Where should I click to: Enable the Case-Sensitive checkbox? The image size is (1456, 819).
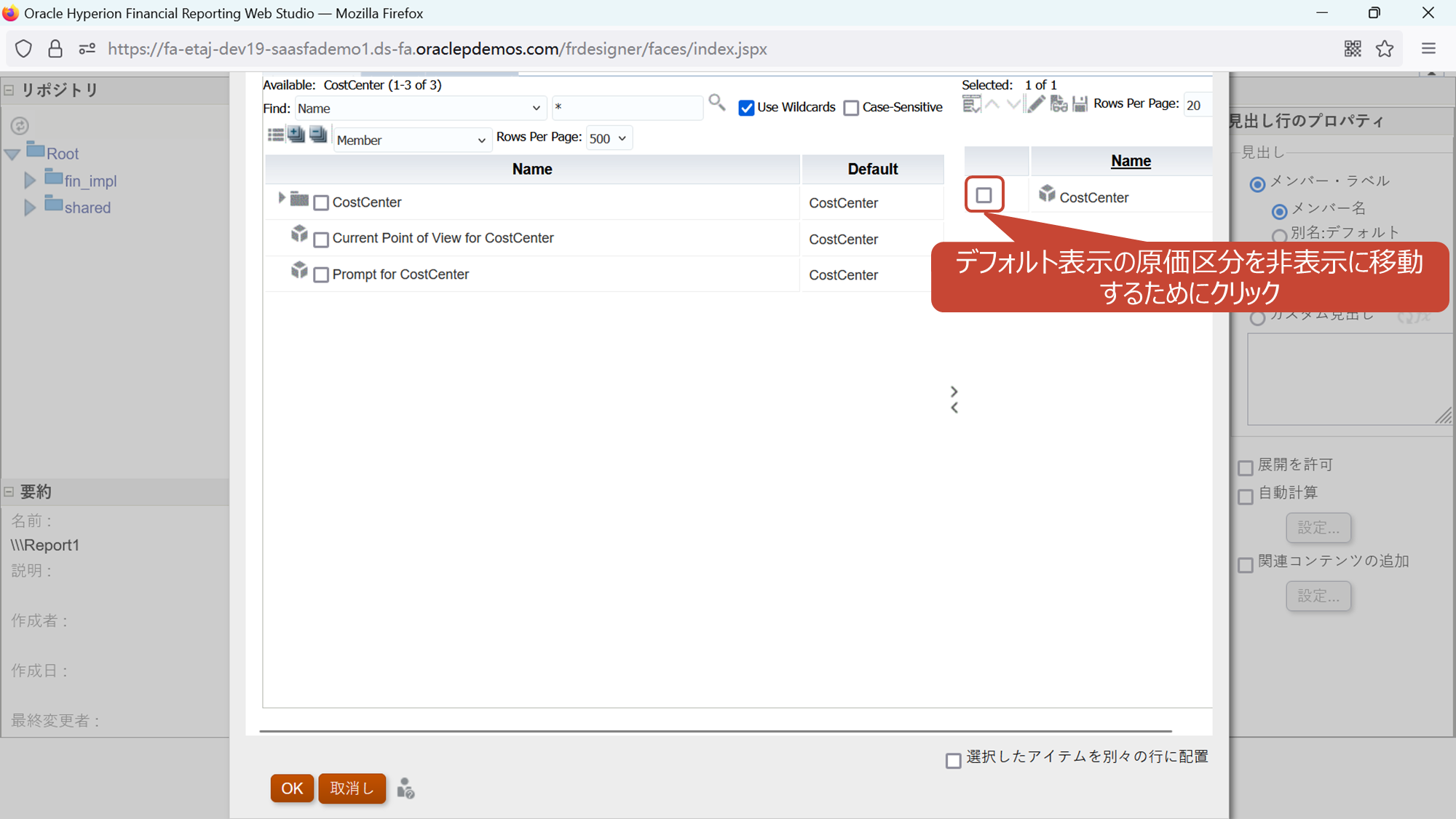click(851, 108)
